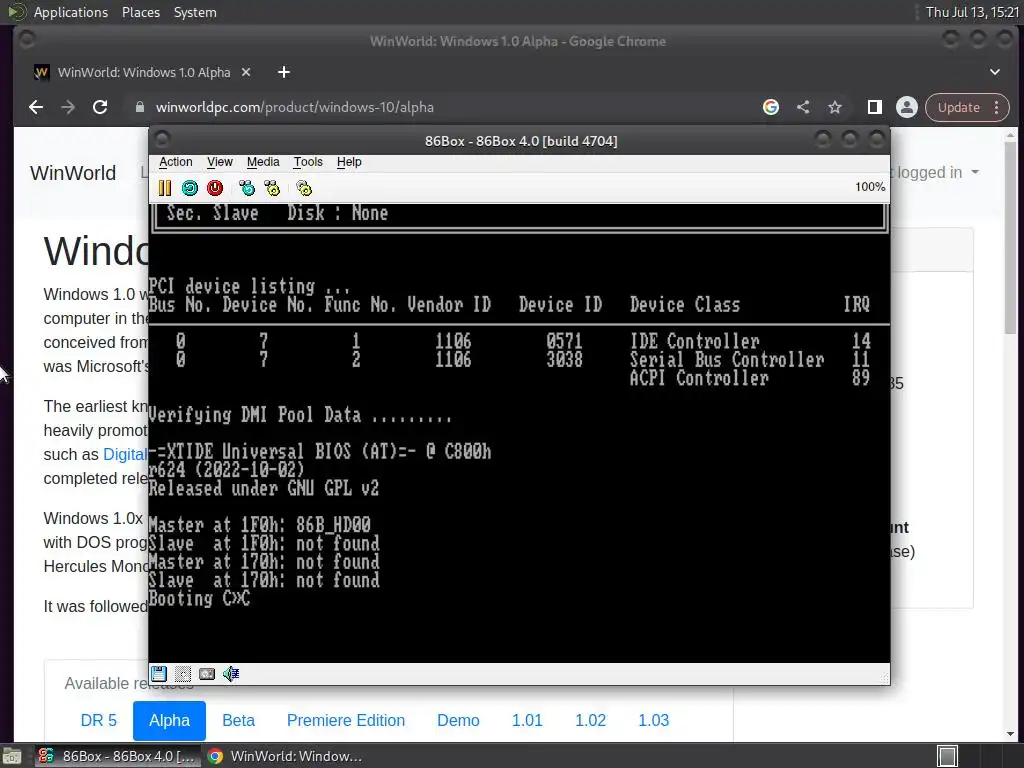The height and width of the screenshot is (768, 1024).
Task: Pause the 86Box emulation
Action: point(165,188)
